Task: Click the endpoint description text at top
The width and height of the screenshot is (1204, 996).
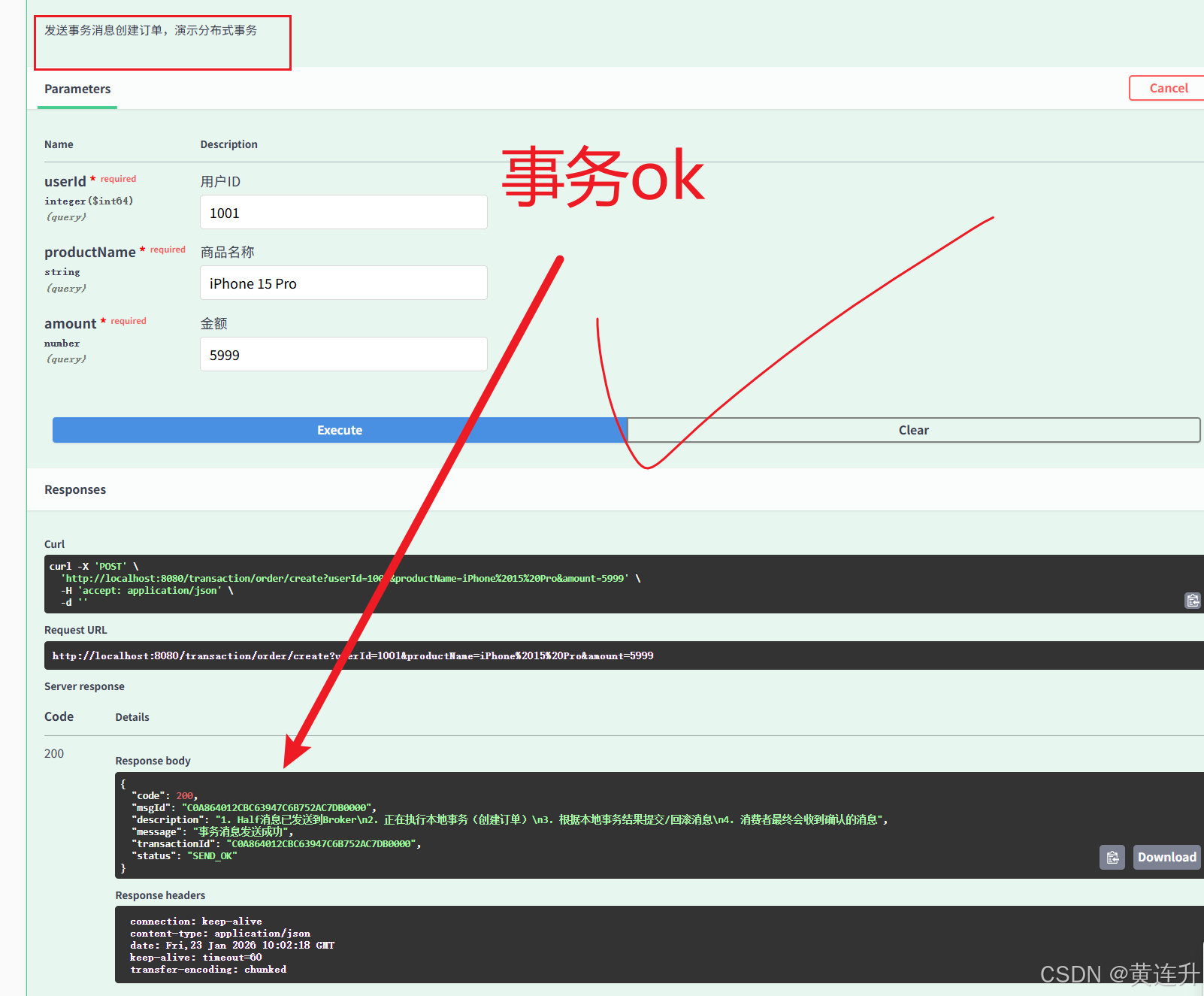Action: coord(150,30)
